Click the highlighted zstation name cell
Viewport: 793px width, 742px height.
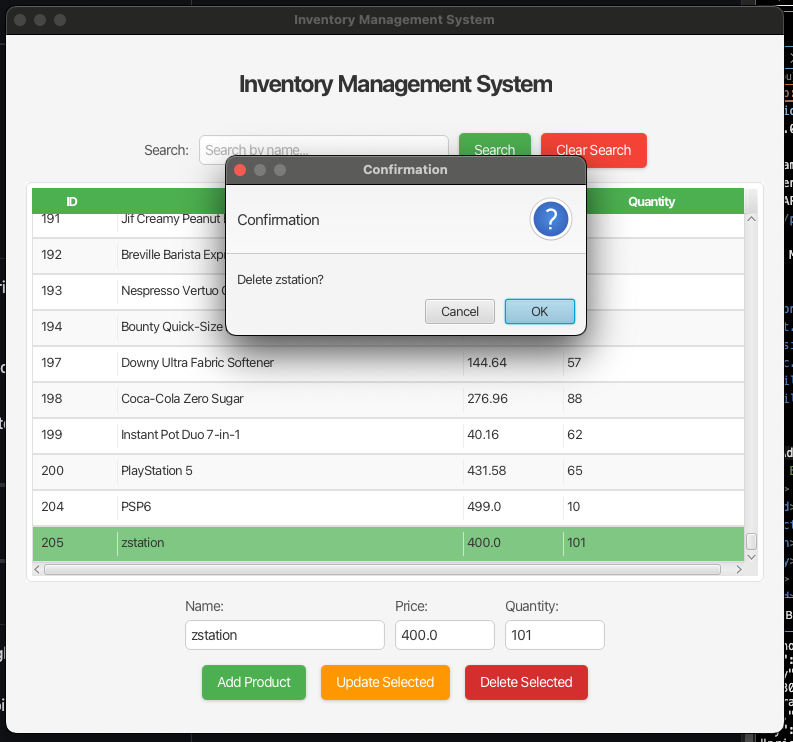tap(290, 543)
